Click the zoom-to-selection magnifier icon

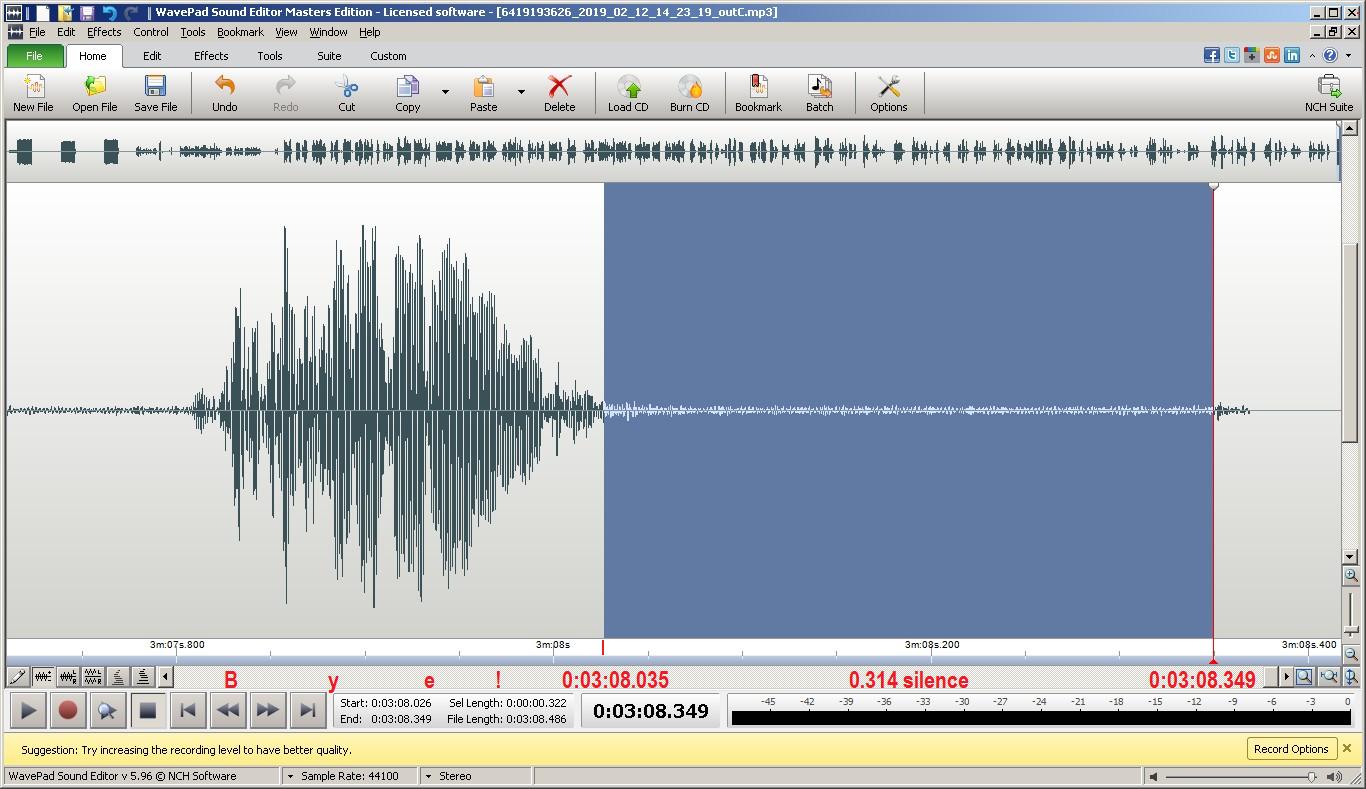[x=1304, y=677]
